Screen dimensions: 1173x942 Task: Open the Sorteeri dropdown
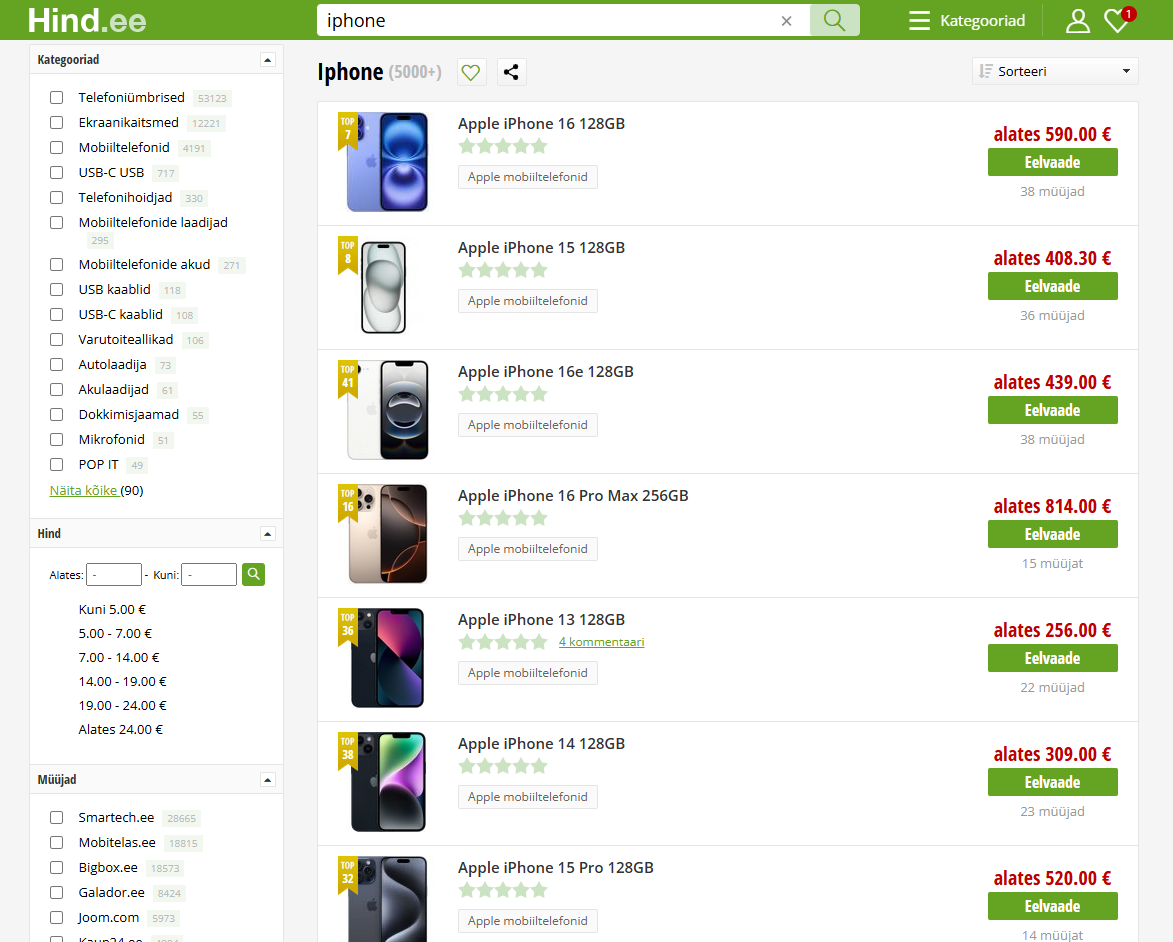point(1055,71)
